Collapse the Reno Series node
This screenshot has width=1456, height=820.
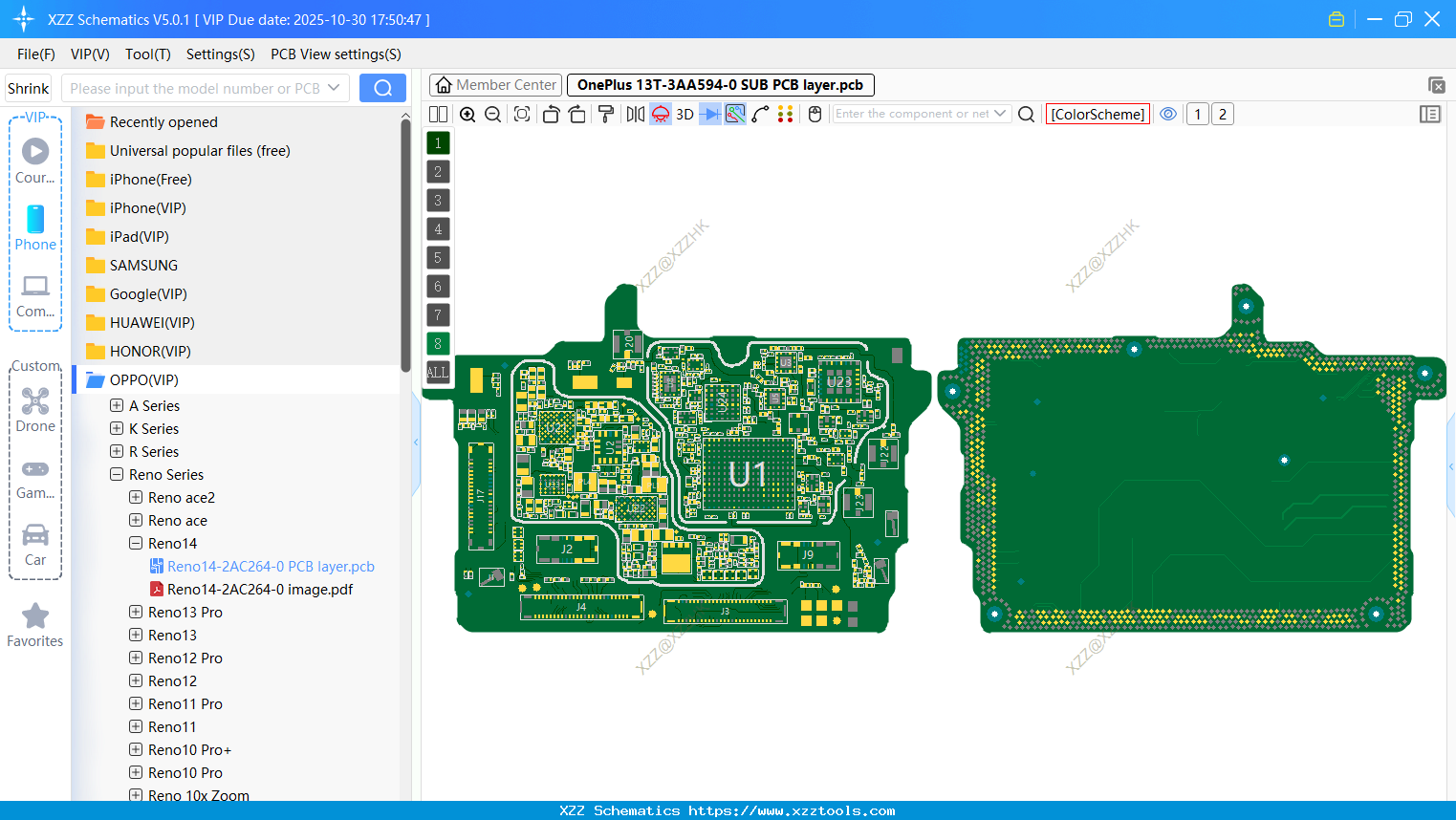click(117, 474)
